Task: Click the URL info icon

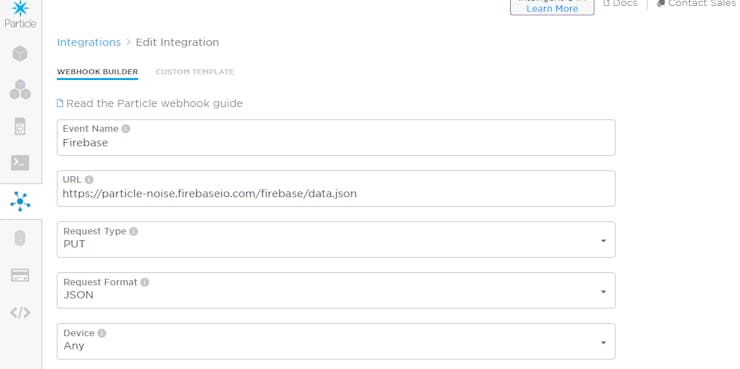Action: (89, 179)
